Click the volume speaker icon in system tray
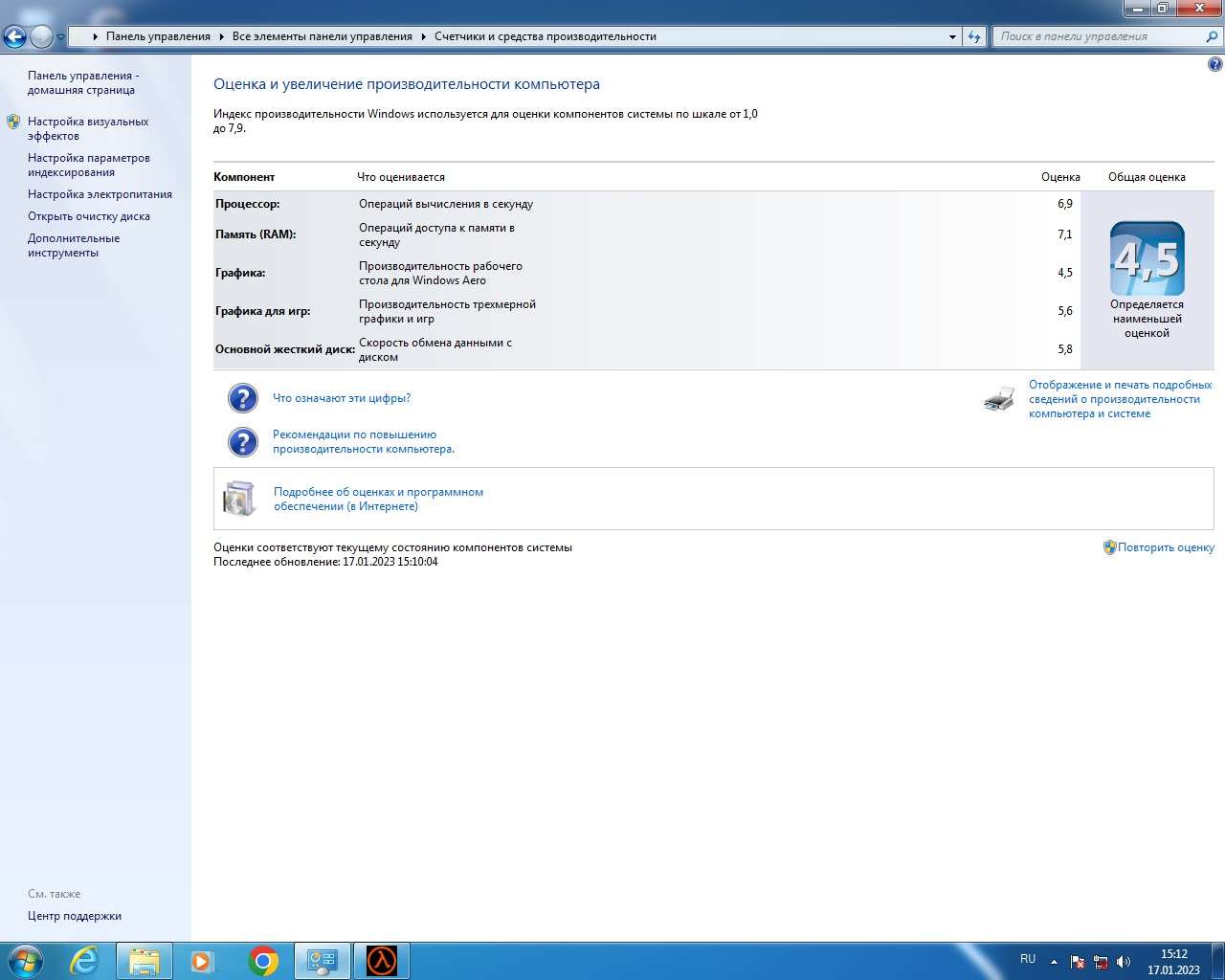Viewport: 1225px width, 980px height. coord(1124,962)
